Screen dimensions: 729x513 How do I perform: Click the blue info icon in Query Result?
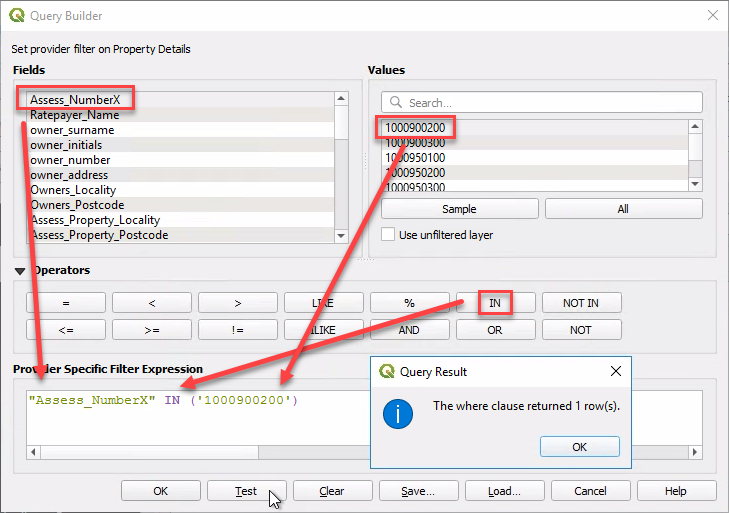[398, 414]
